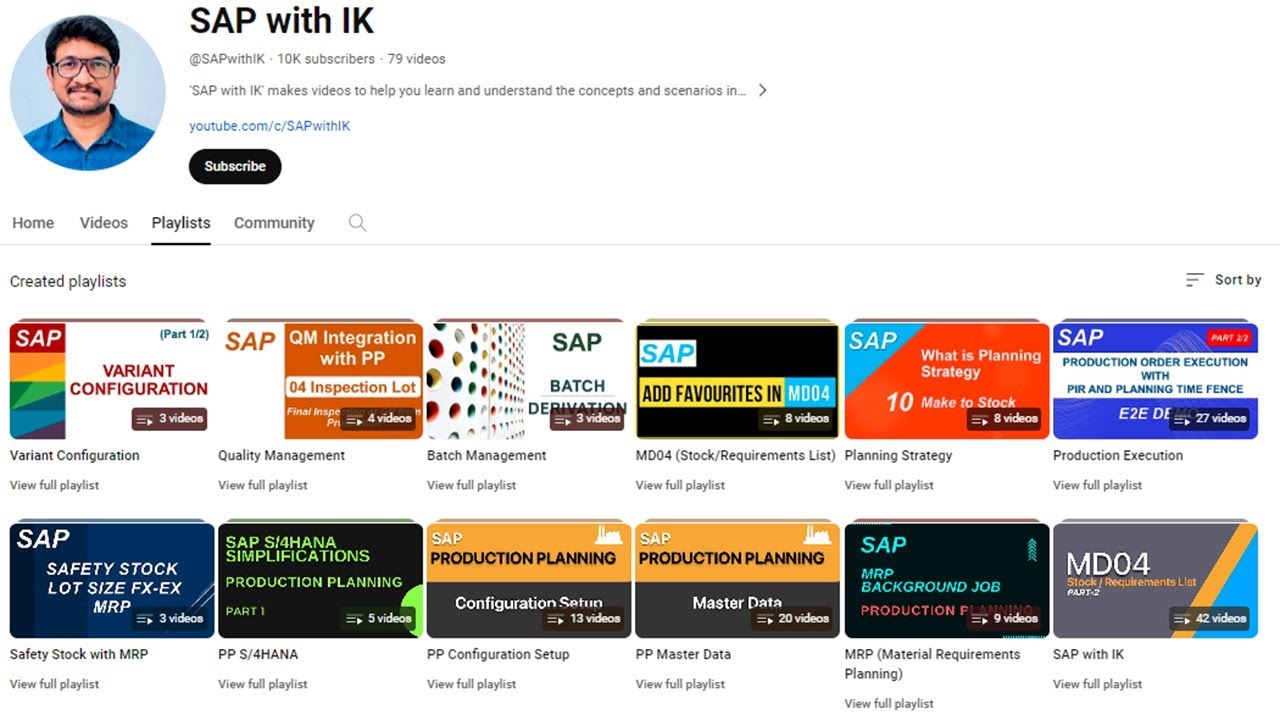
Task: Click the SAP with IK playlist title
Action: coord(1088,654)
